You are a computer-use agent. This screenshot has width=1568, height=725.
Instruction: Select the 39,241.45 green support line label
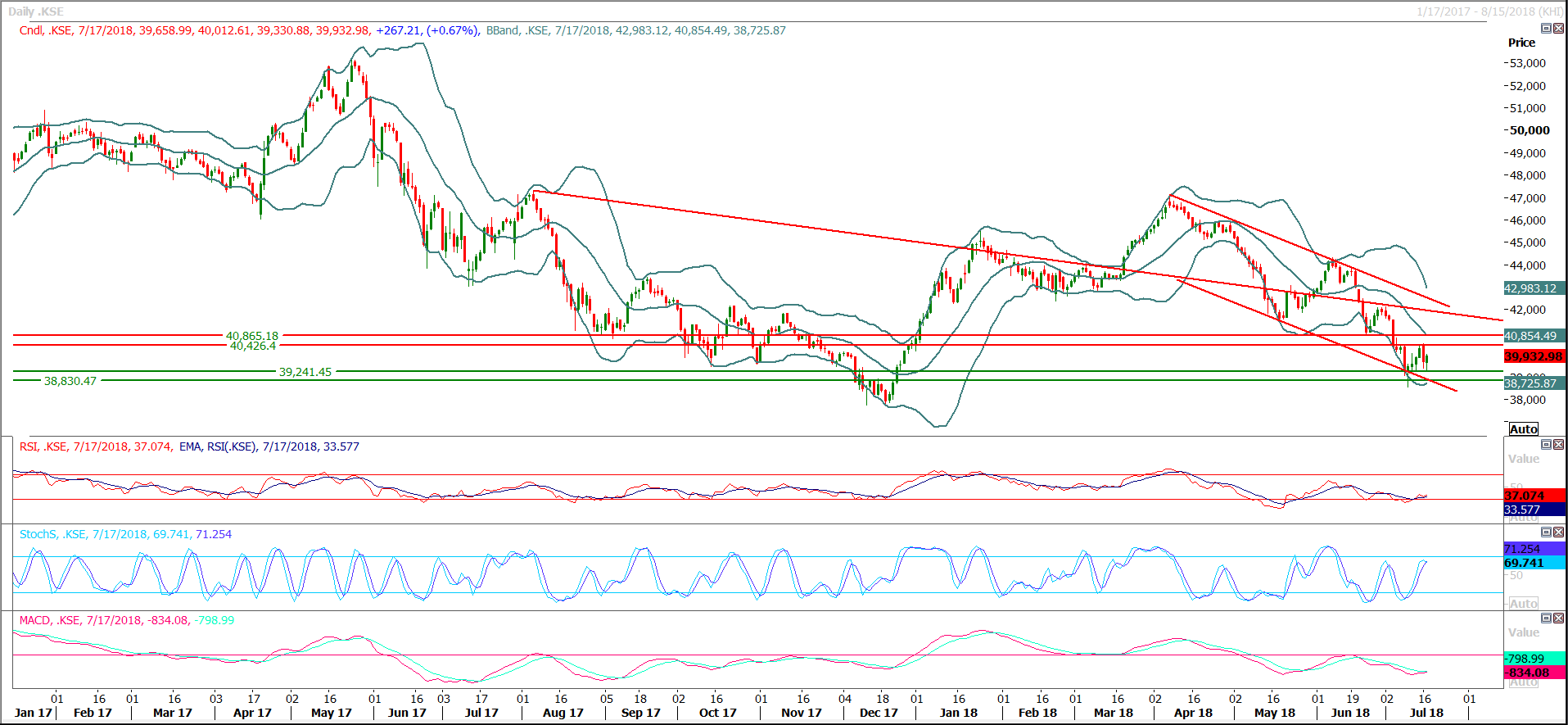pos(305,372)
